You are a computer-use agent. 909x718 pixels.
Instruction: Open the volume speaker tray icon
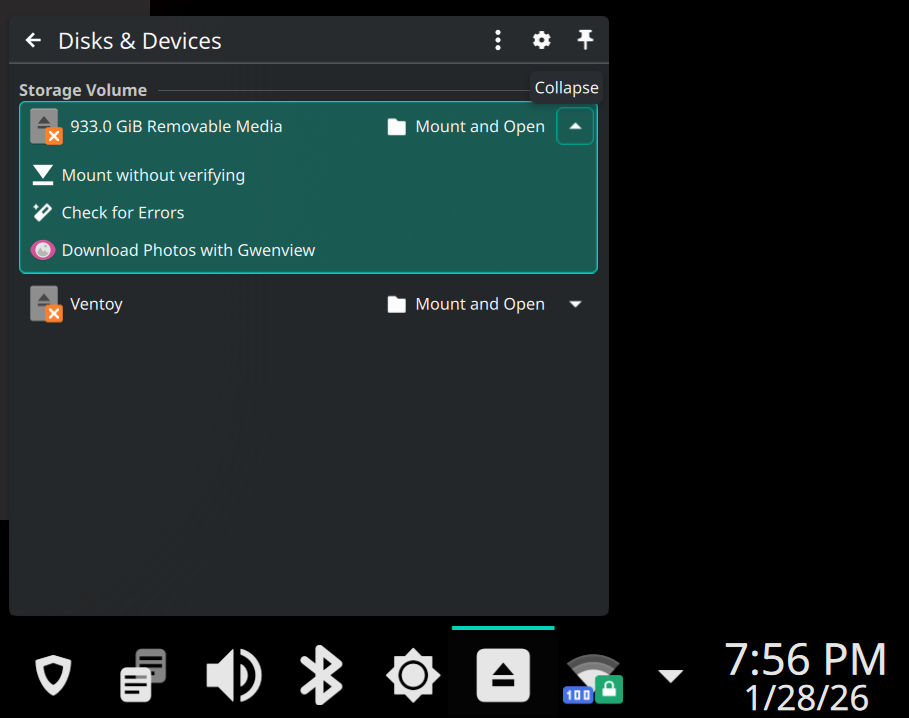pos(232,676)
